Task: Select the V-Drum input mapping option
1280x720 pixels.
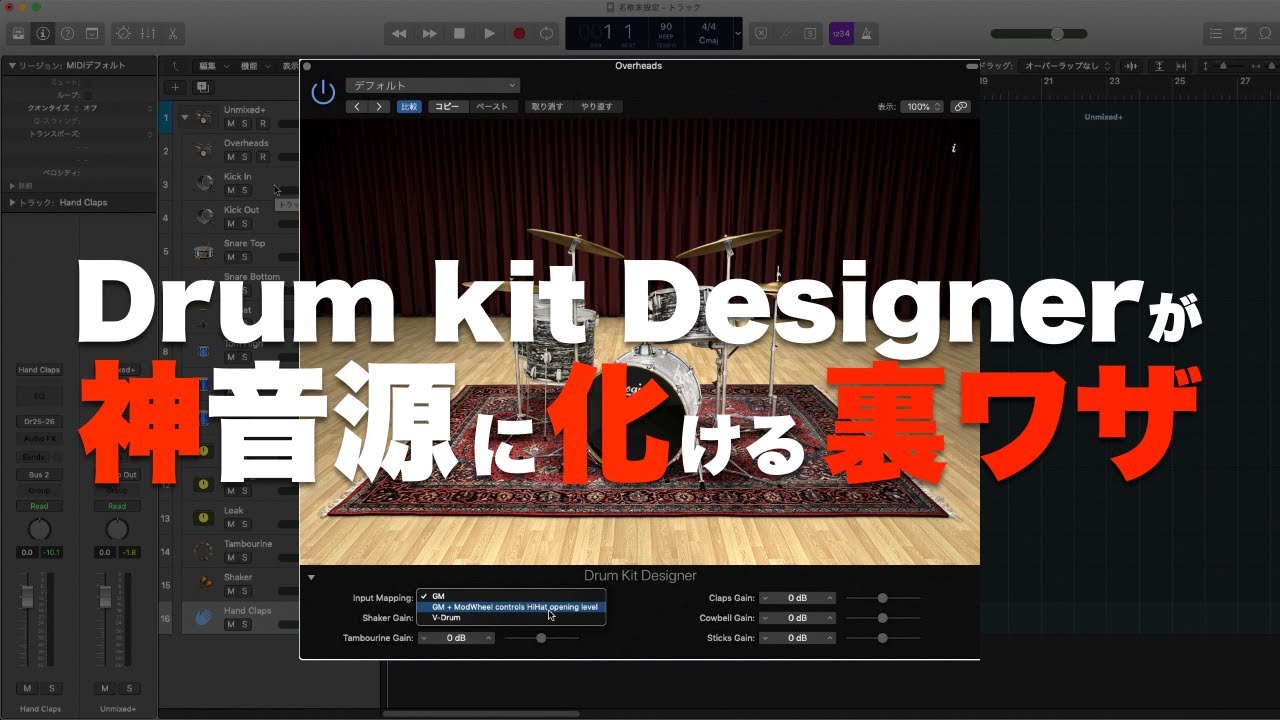Action: (510, 618)
